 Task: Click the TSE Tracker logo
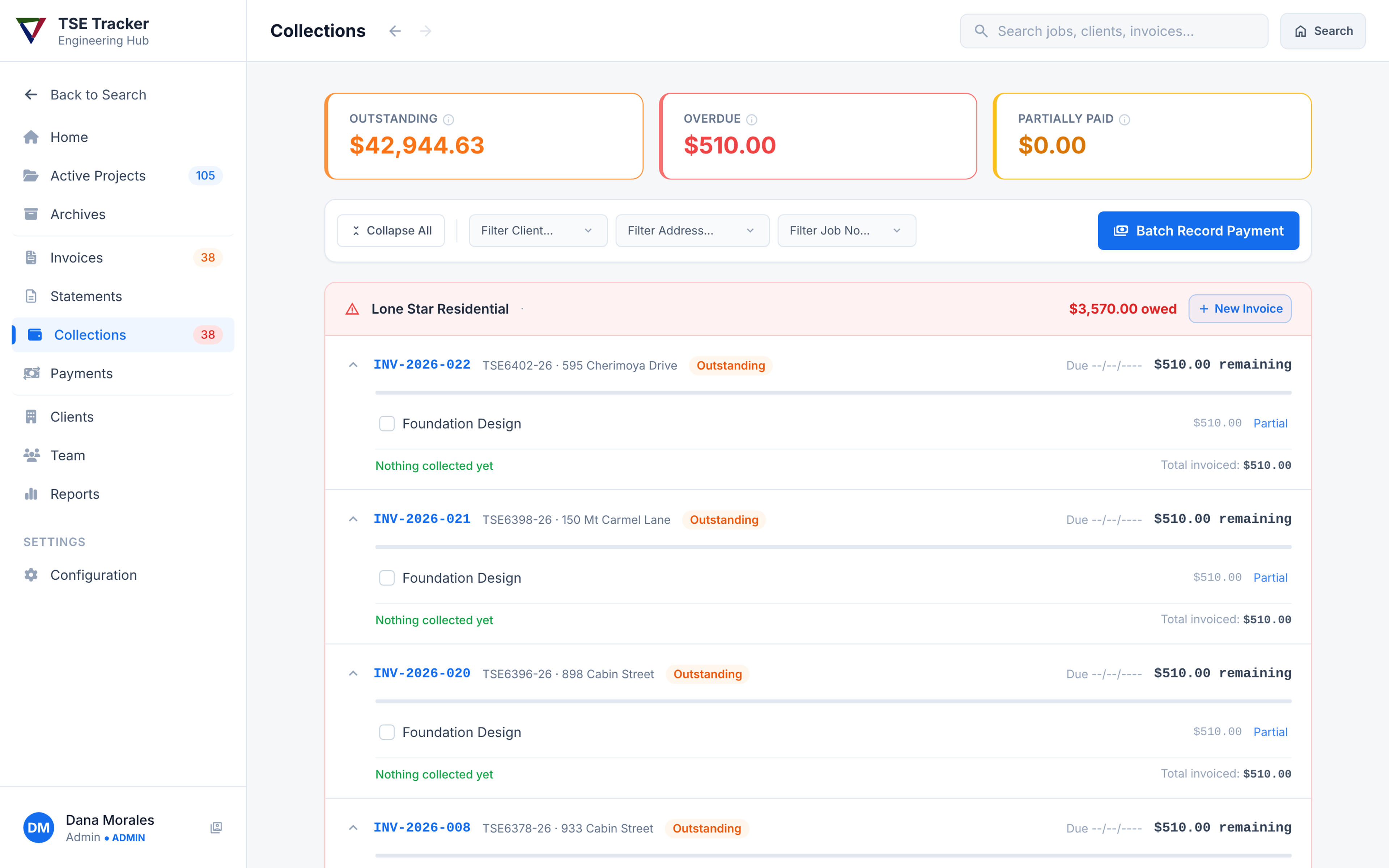tap(31, 30)
